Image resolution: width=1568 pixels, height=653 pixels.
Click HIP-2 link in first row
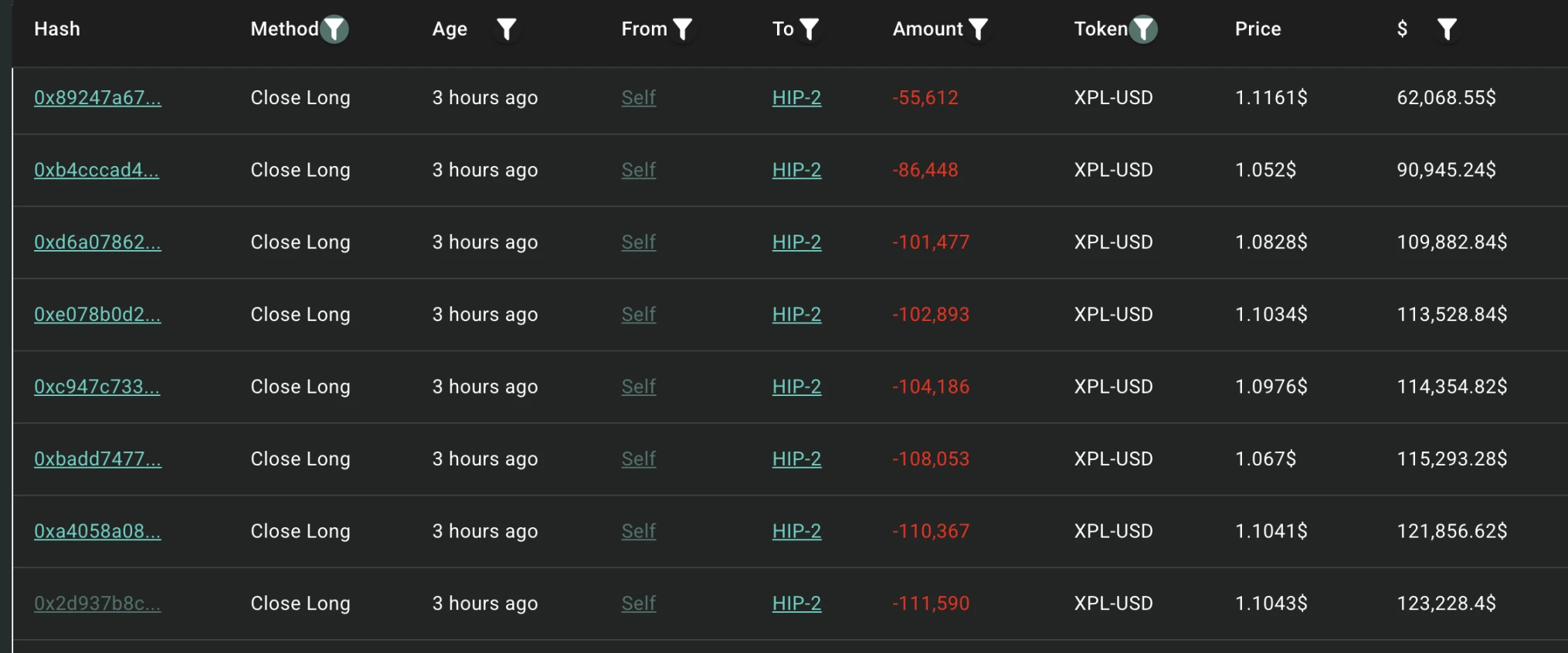point(796,98)
